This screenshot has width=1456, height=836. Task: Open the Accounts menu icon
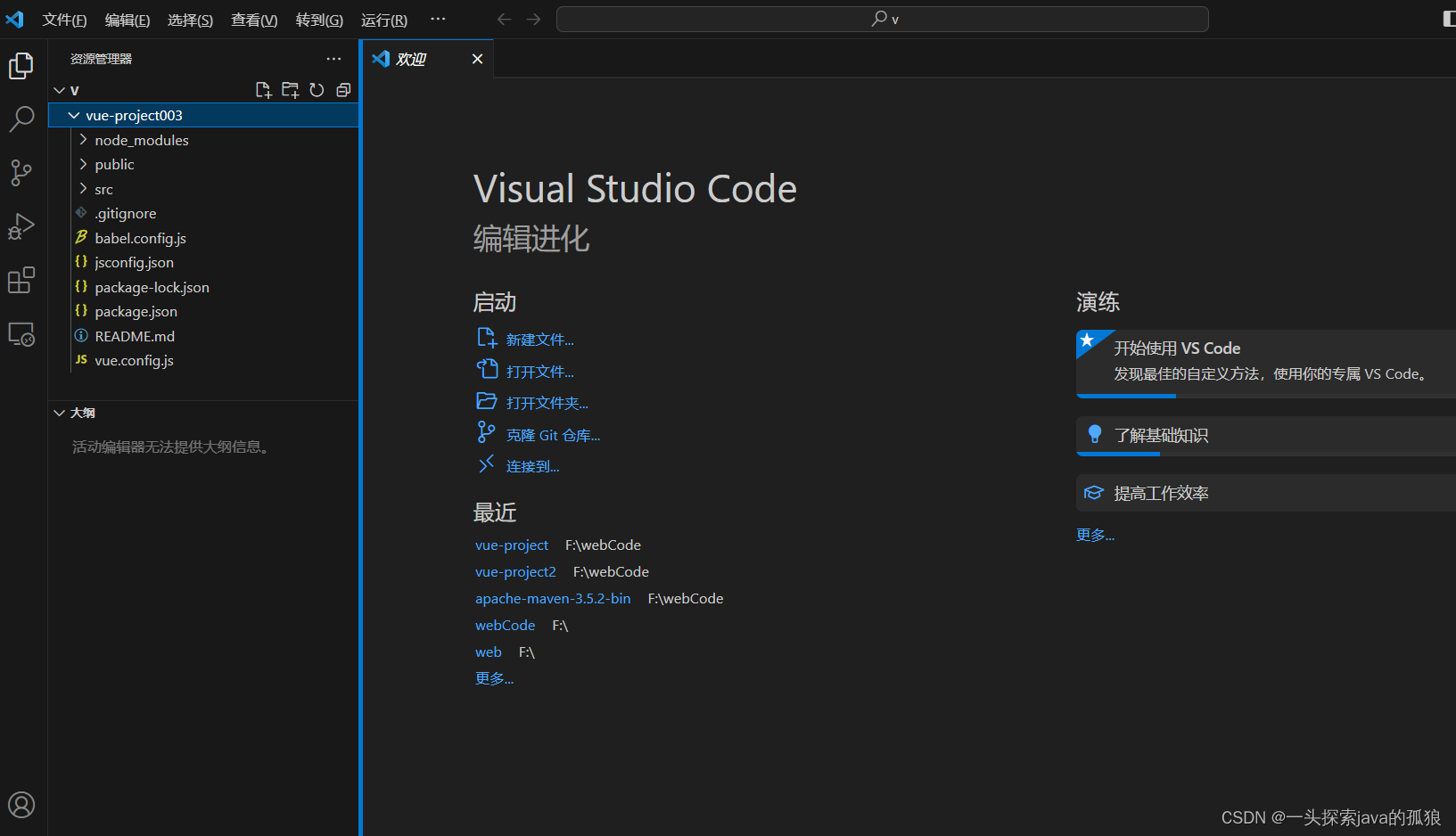click(x=21, y=805)
